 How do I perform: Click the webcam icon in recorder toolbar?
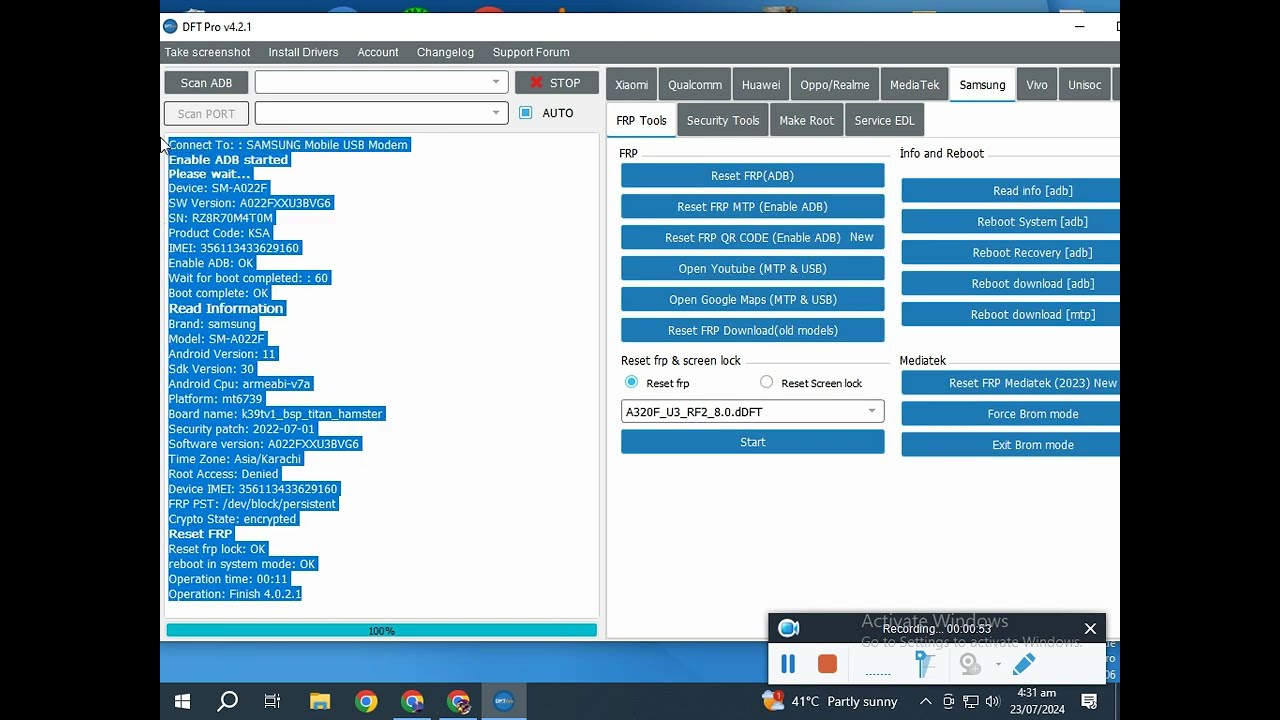click(968, 664)
